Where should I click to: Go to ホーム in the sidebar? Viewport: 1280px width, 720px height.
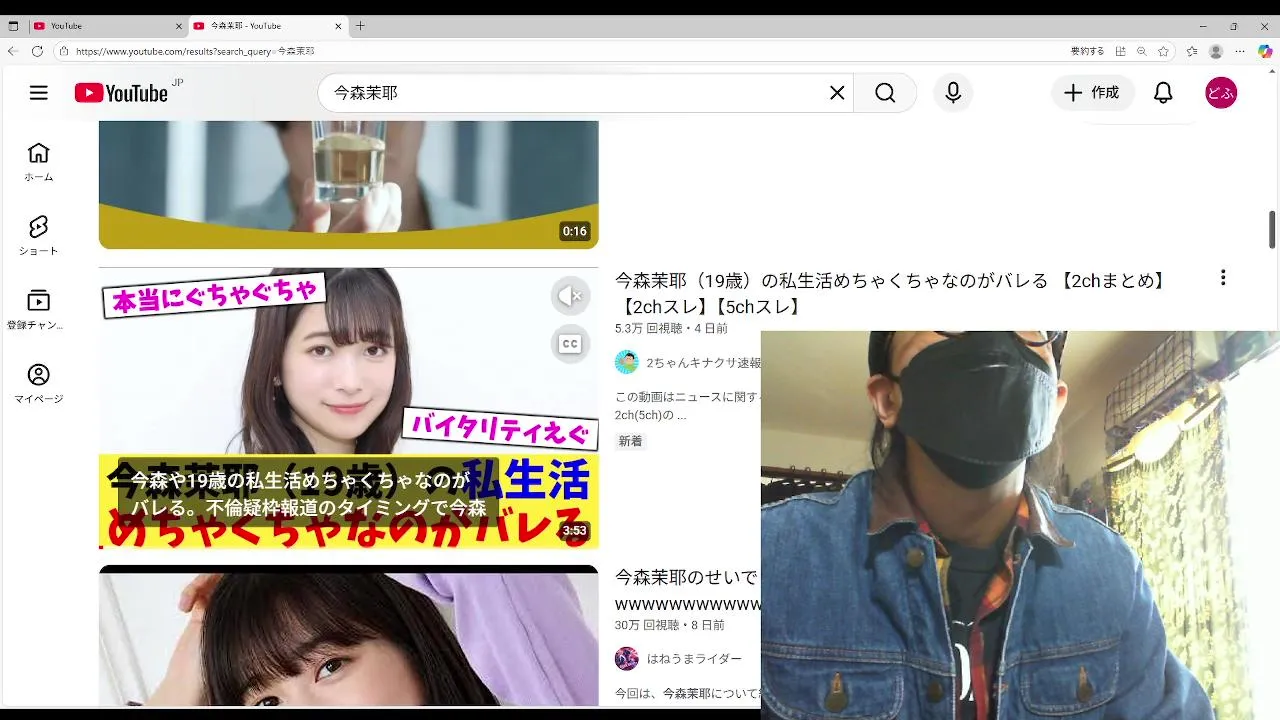coord(39,163)
